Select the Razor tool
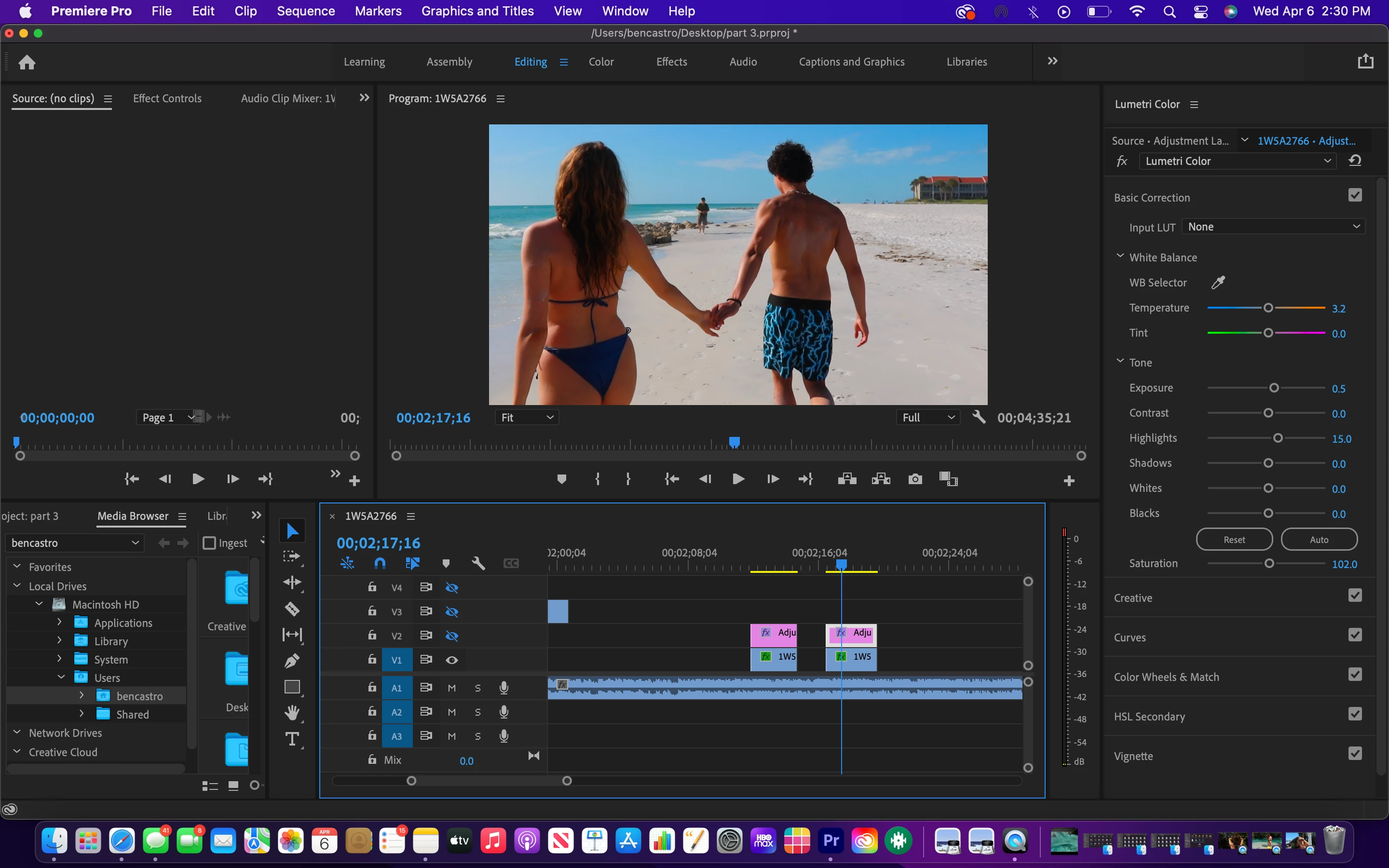The width and height of the screenshot is (1389, 868). tap(292, 609)
